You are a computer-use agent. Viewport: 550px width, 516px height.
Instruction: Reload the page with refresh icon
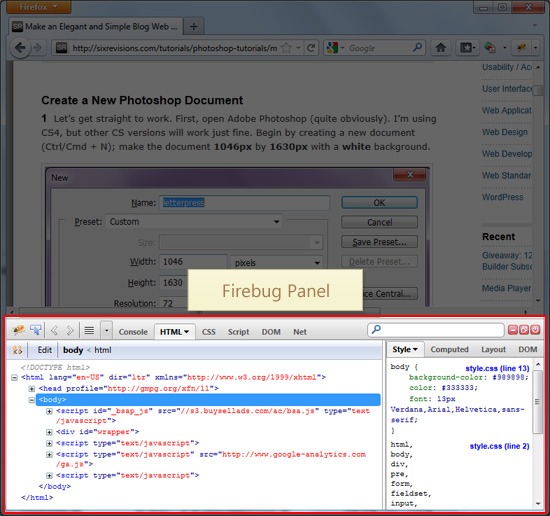pyautogui.click(x=311, y=48)
